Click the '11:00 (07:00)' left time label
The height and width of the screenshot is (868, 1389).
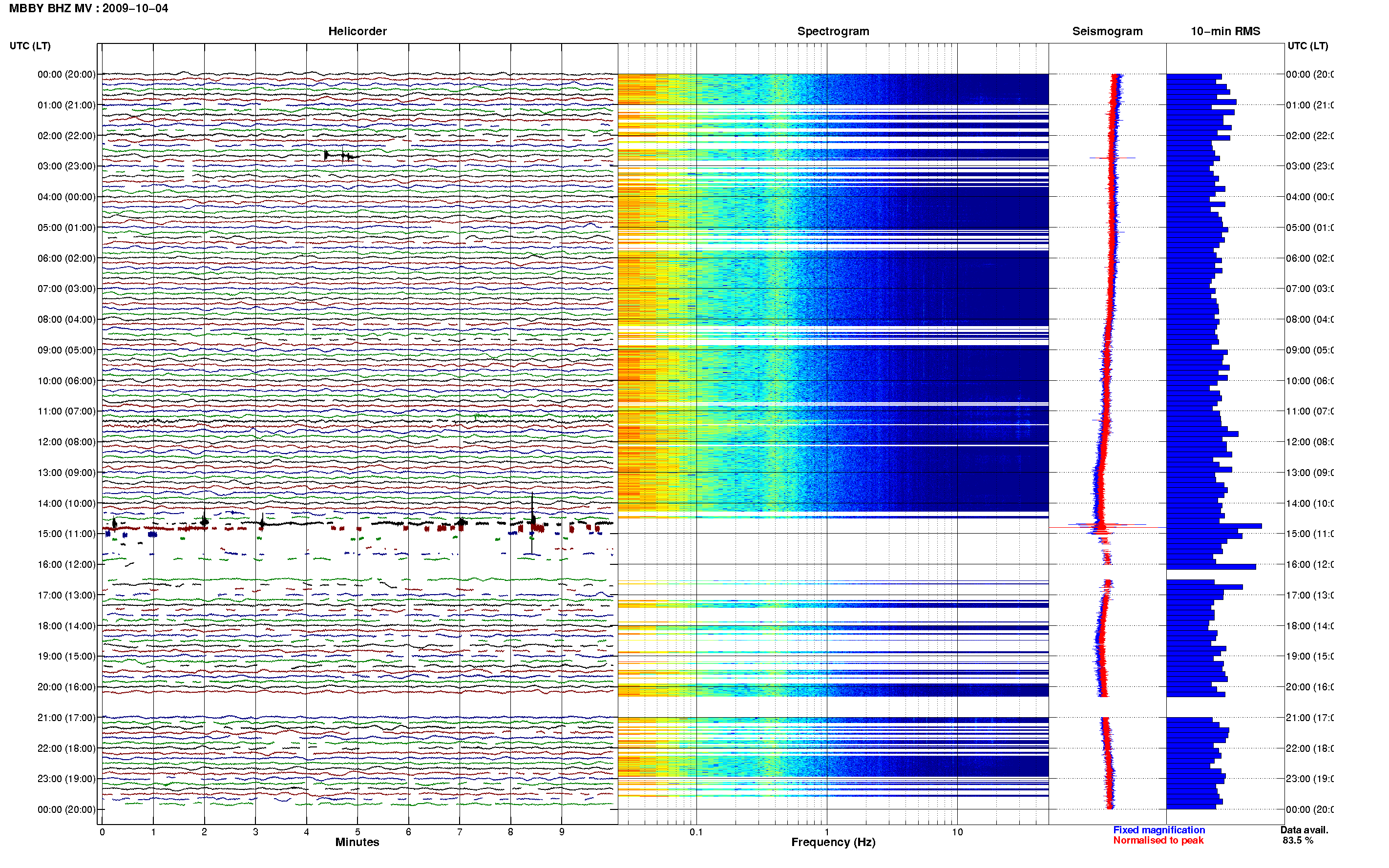tap(66, 411)
